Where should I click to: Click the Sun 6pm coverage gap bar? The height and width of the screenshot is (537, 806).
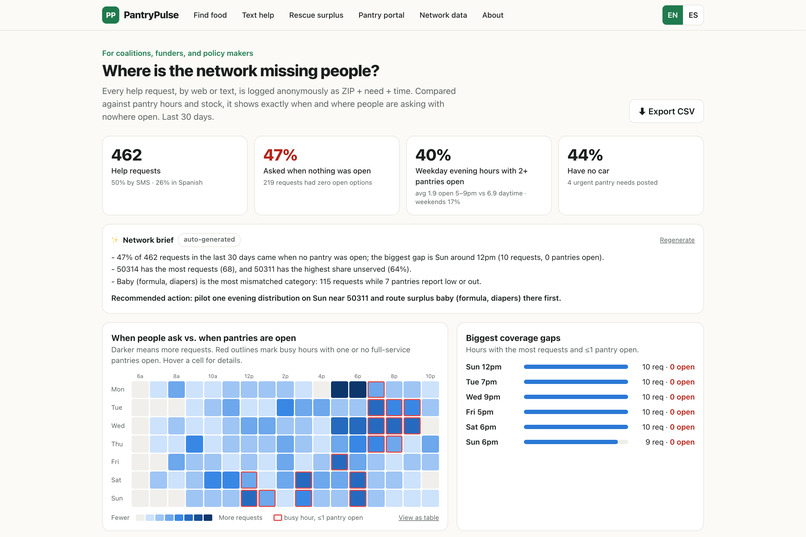(x=576, y=442)
